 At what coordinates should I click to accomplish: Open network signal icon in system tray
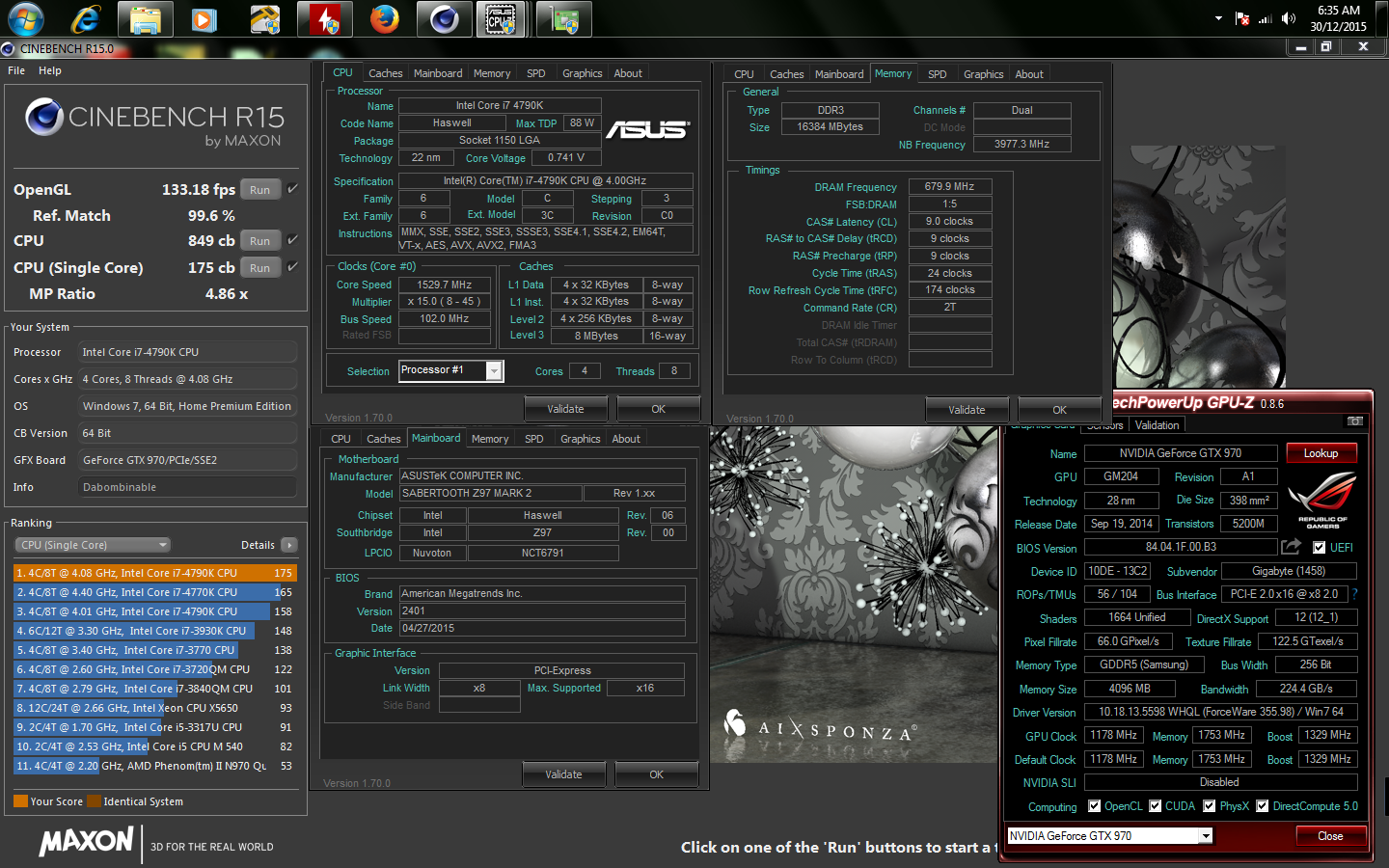click(1266, 18)
